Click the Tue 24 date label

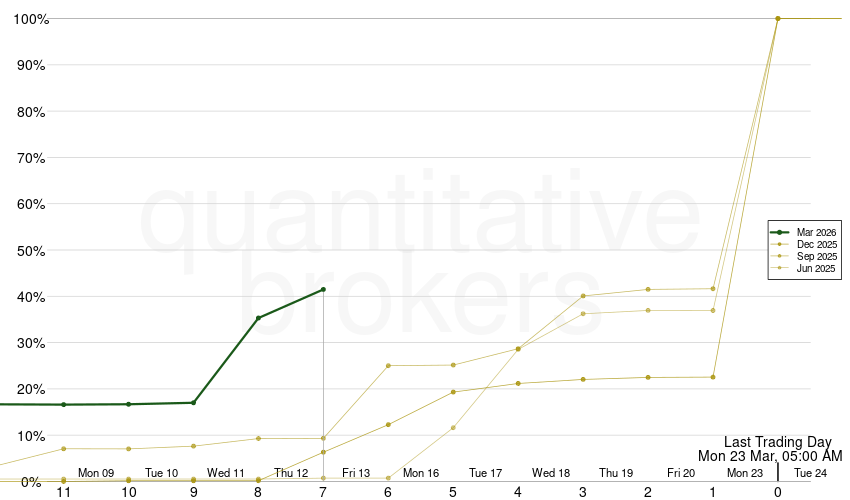[x=810, y=473]
